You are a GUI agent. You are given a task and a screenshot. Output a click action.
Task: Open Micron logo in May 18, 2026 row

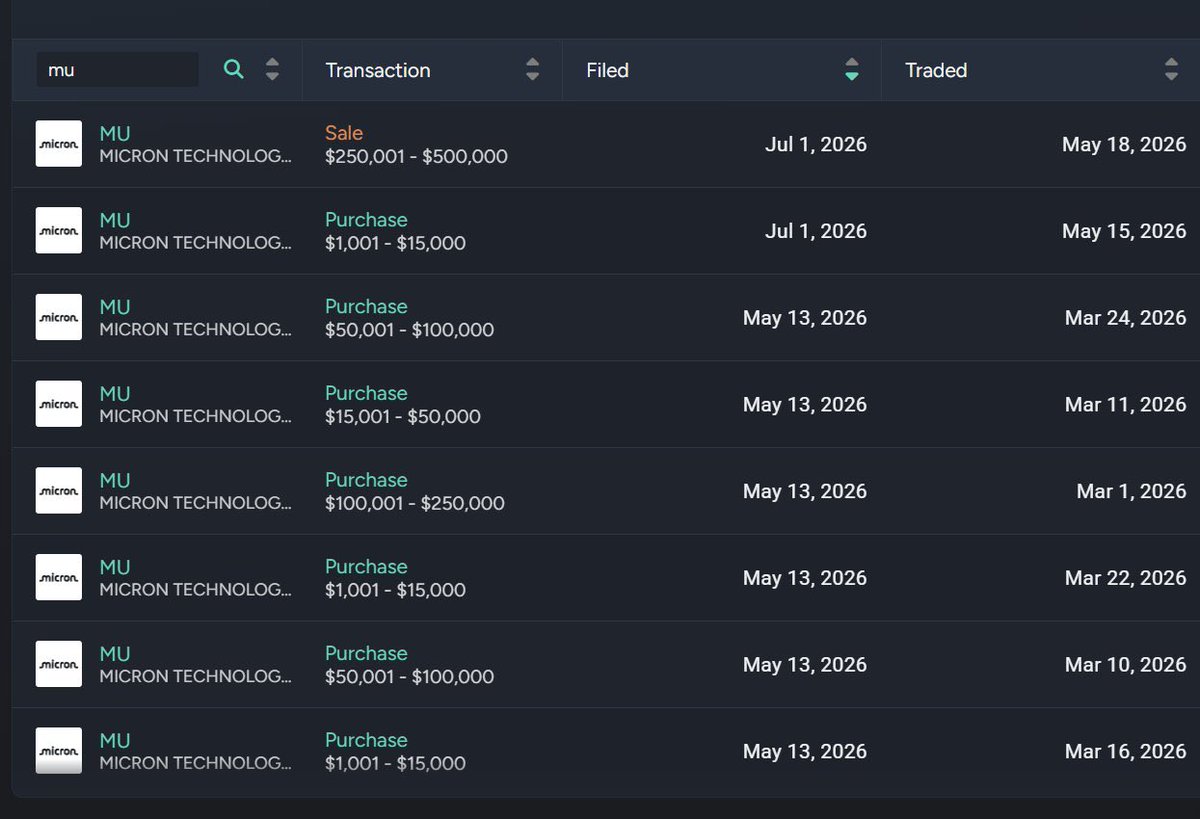(x=59, y=144)
